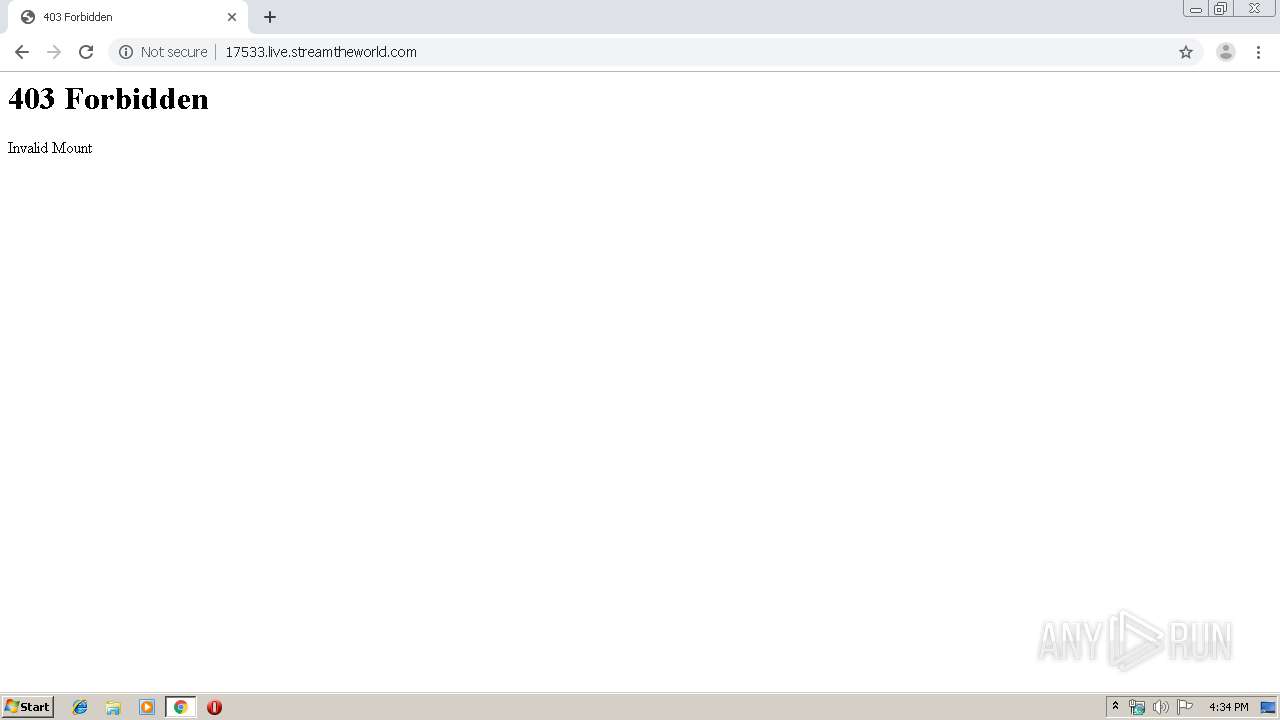The image size is (1280, 720).
Task: Click the 403 Forbidden heading
Action: [108, 98]
